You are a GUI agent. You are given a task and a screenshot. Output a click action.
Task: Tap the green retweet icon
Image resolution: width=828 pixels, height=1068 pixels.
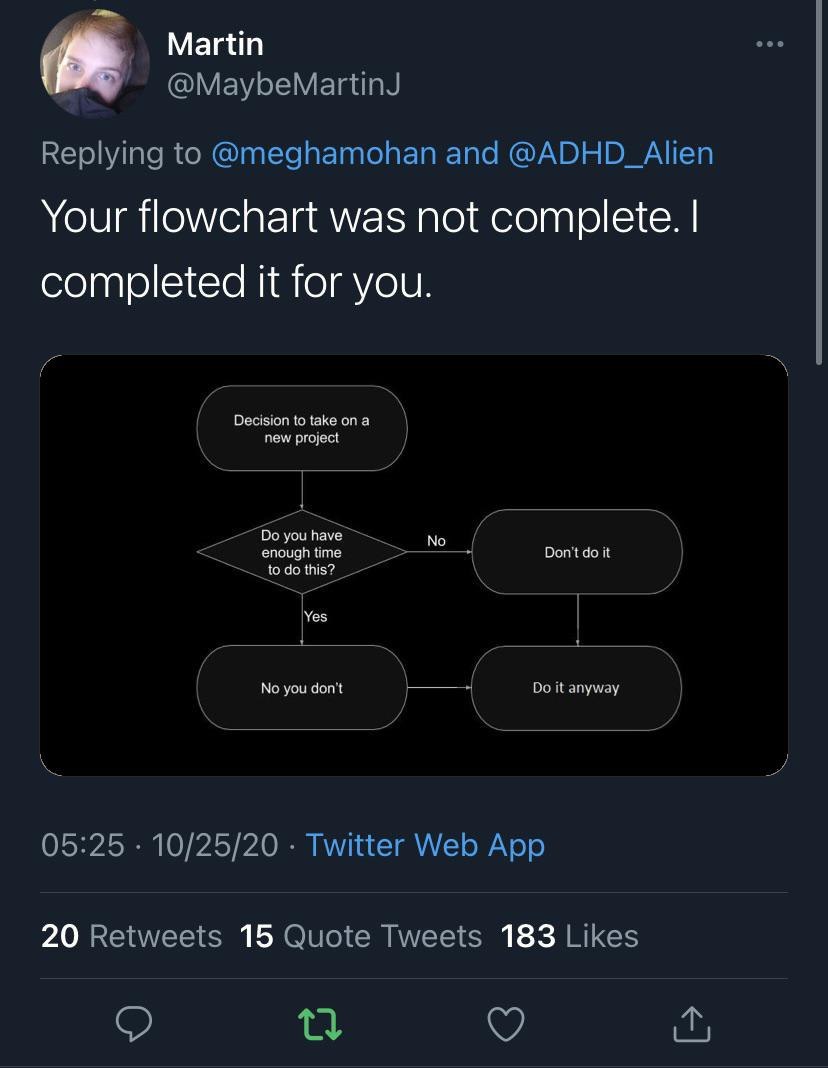(320, 1024)
